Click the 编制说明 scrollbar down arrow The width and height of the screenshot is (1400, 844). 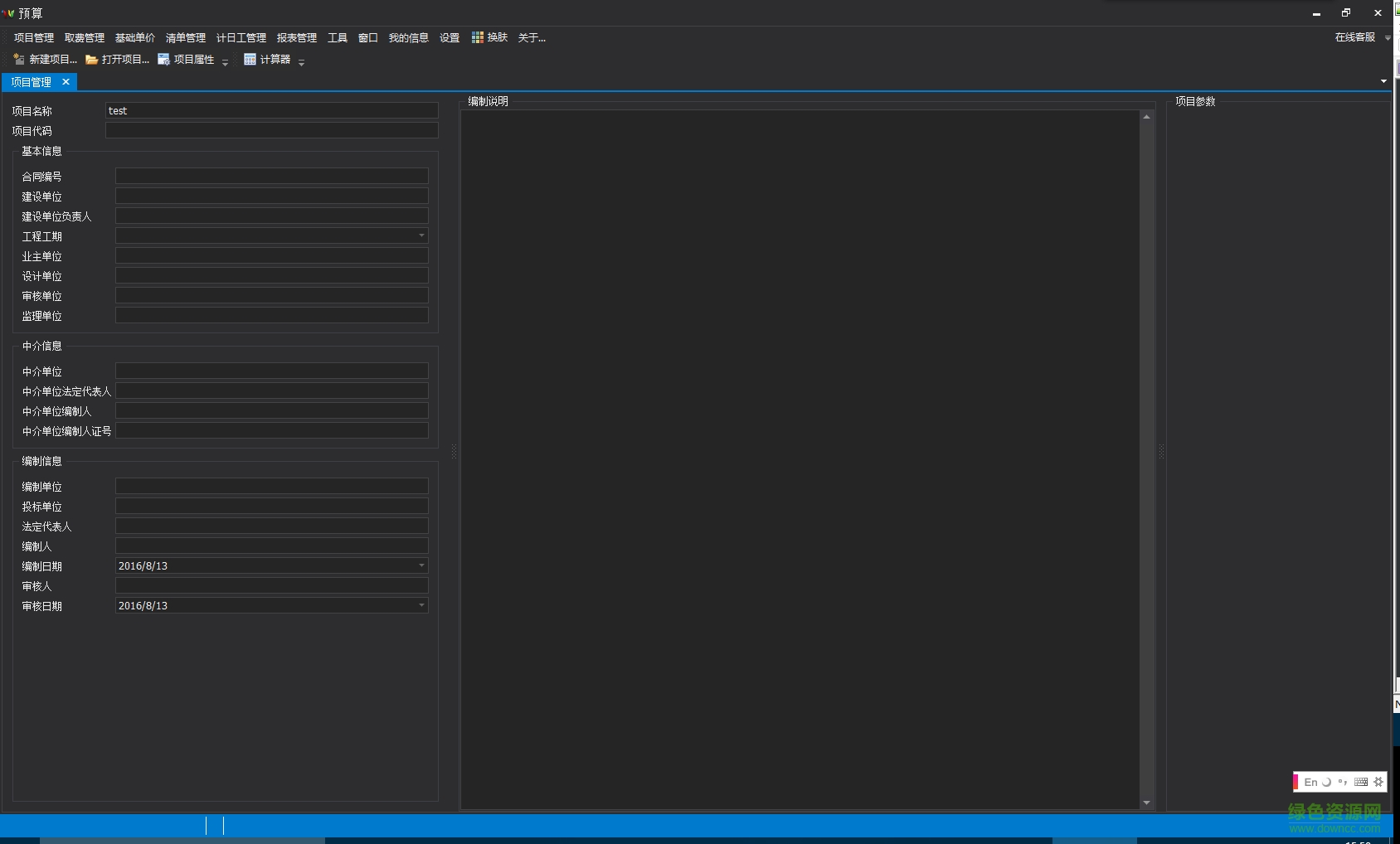[1146, 803]
